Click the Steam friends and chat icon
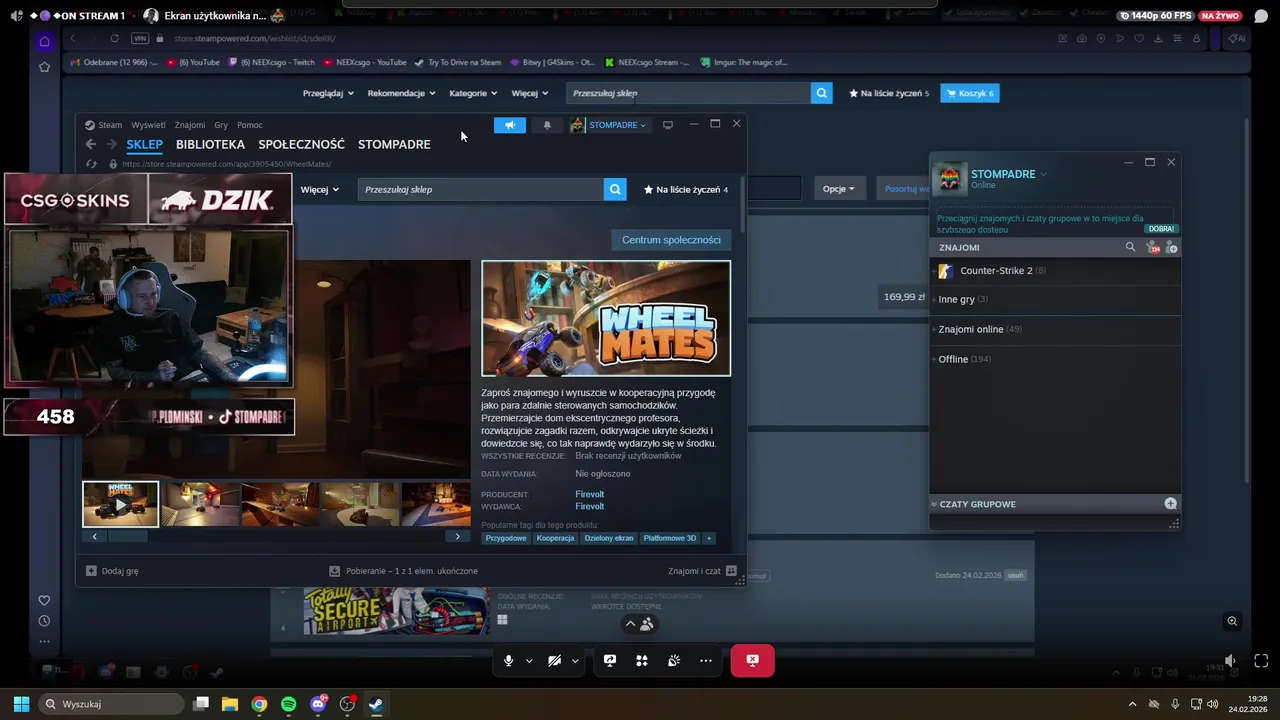1280x720 pixels. click(731, 571)
